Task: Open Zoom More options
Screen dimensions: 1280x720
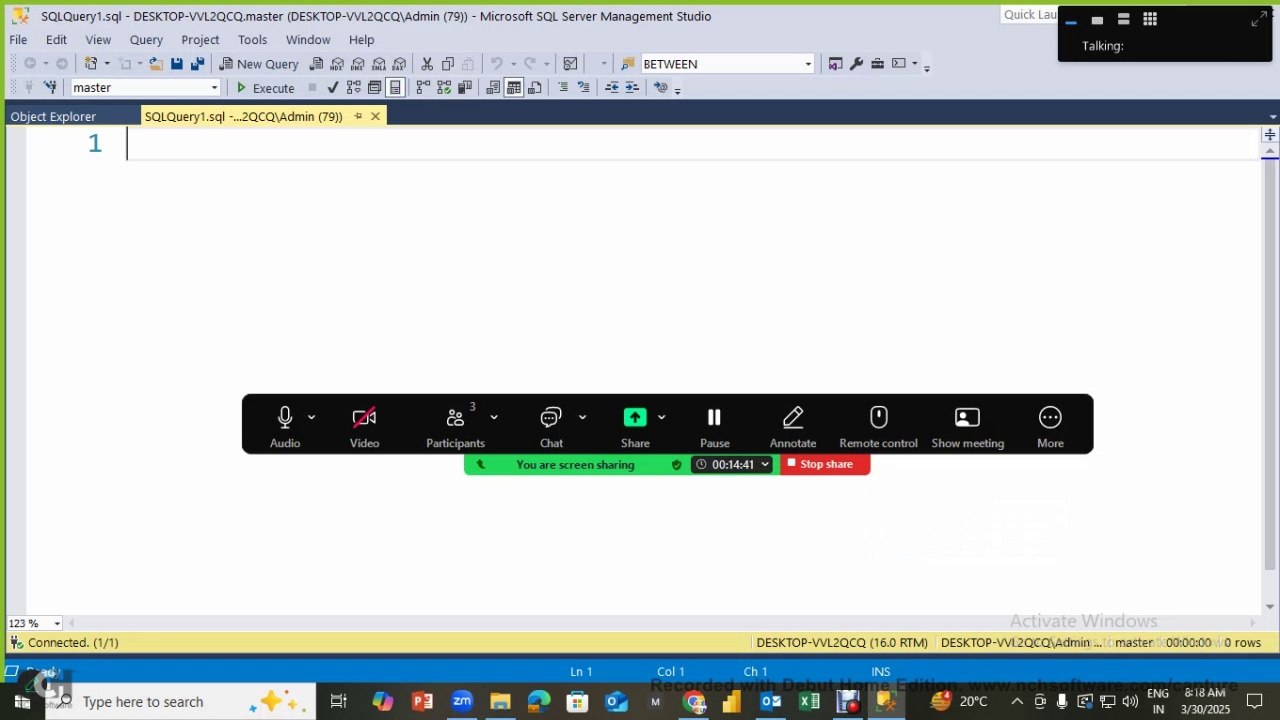Action: (x=1050, y=426)
